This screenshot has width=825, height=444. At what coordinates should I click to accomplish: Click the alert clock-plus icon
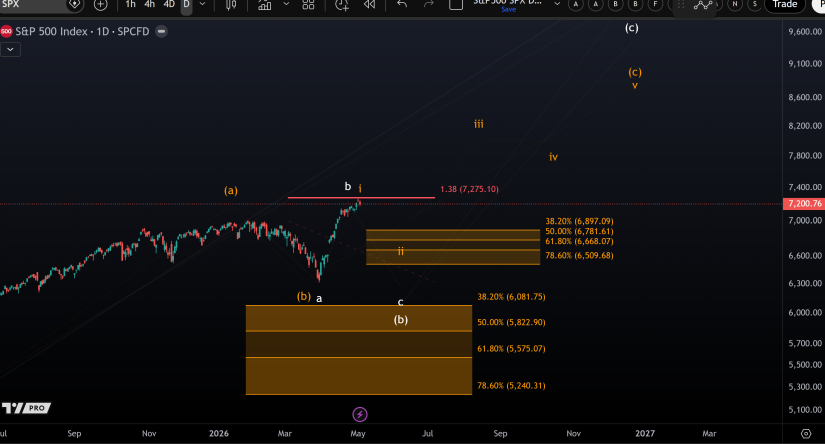[x=342, y=5]
